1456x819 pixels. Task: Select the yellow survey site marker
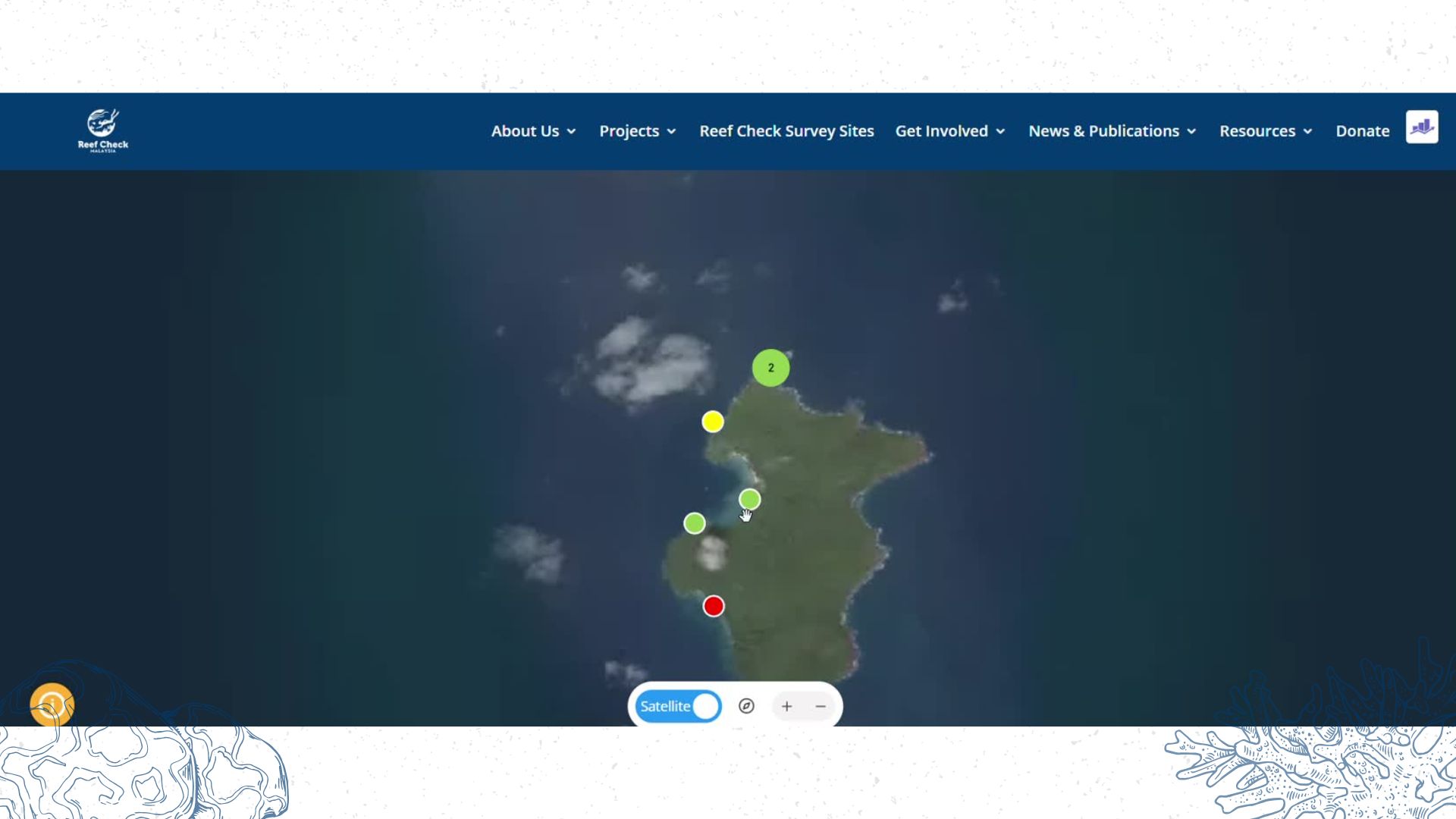712,422
